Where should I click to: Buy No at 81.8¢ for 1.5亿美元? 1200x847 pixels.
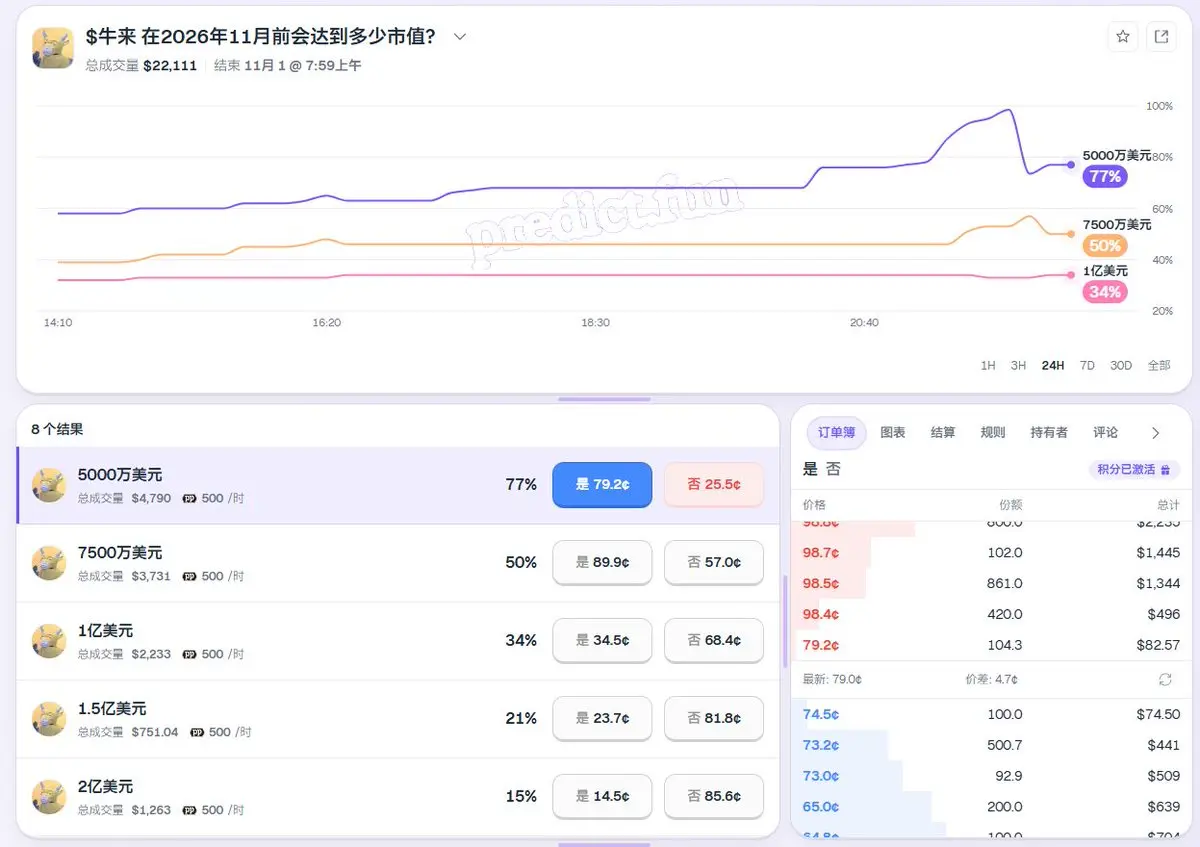714,719
